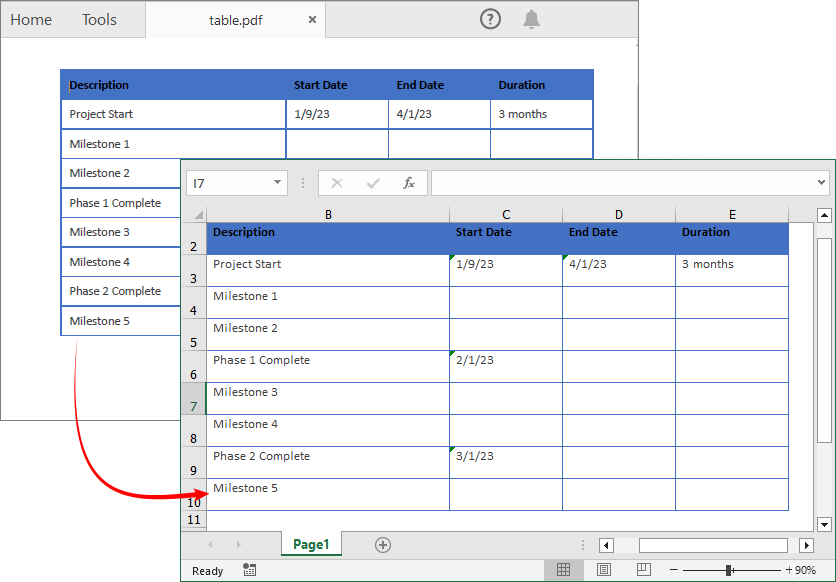This screenshot has height=582, width=836.
Task: Click the right horizontal scroll arrow
Action: pos(807,545)
